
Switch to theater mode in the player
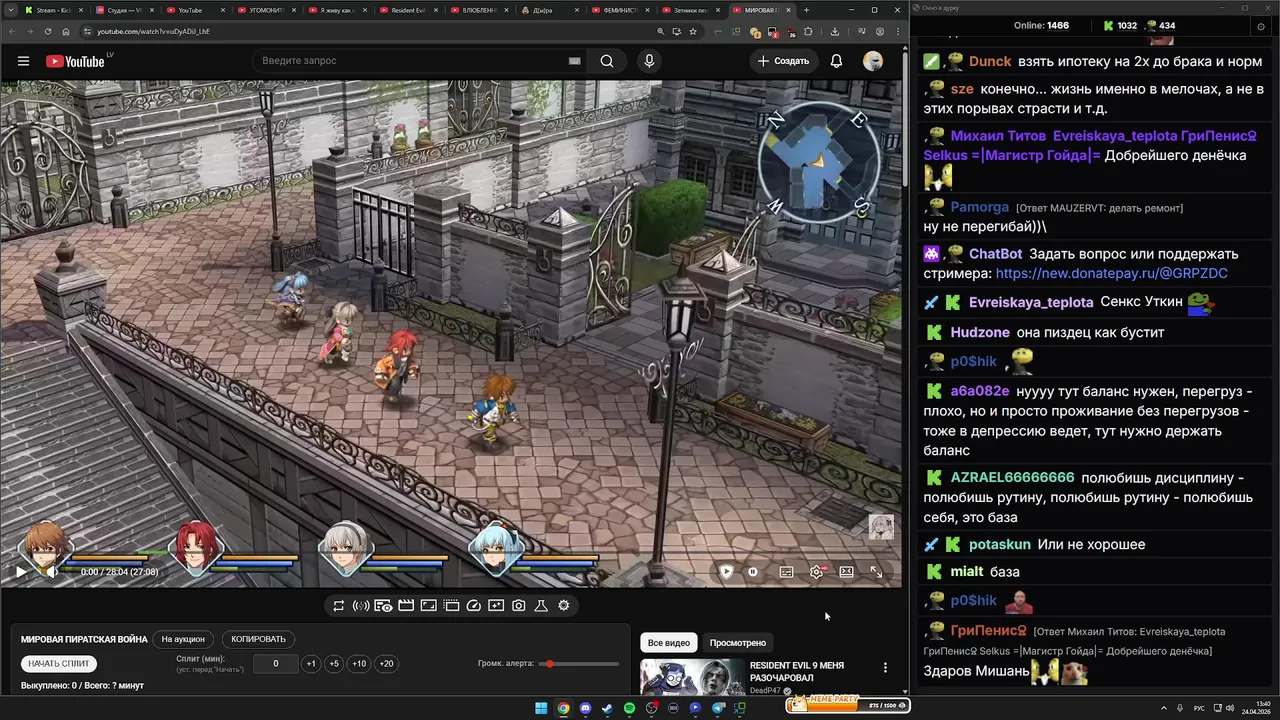(846, 572)
